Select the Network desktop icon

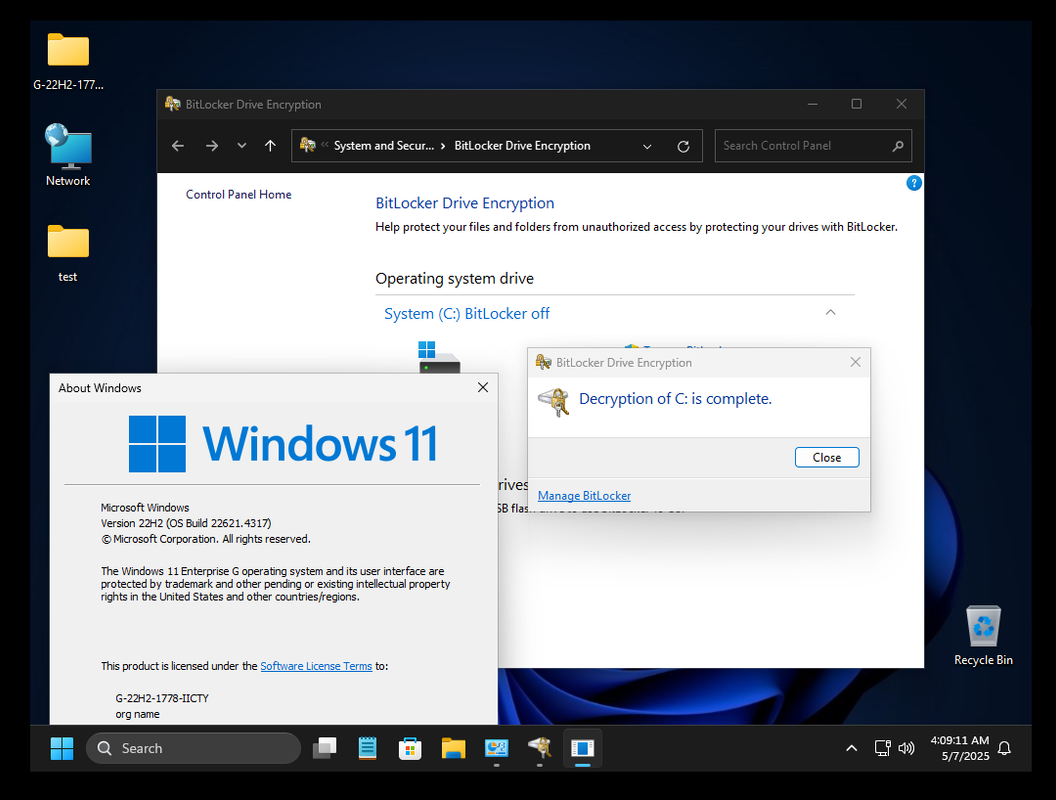tap(68, 155)
